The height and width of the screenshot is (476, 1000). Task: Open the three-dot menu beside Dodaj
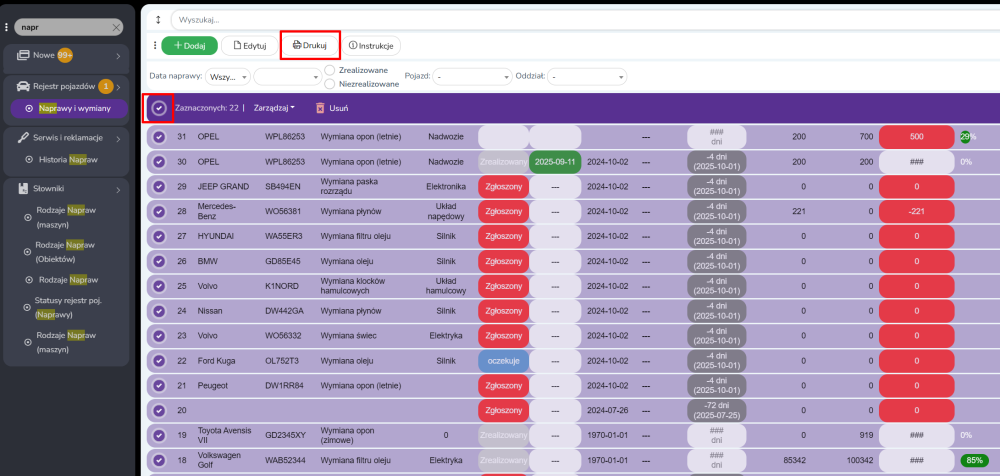[x=153, y=45]
